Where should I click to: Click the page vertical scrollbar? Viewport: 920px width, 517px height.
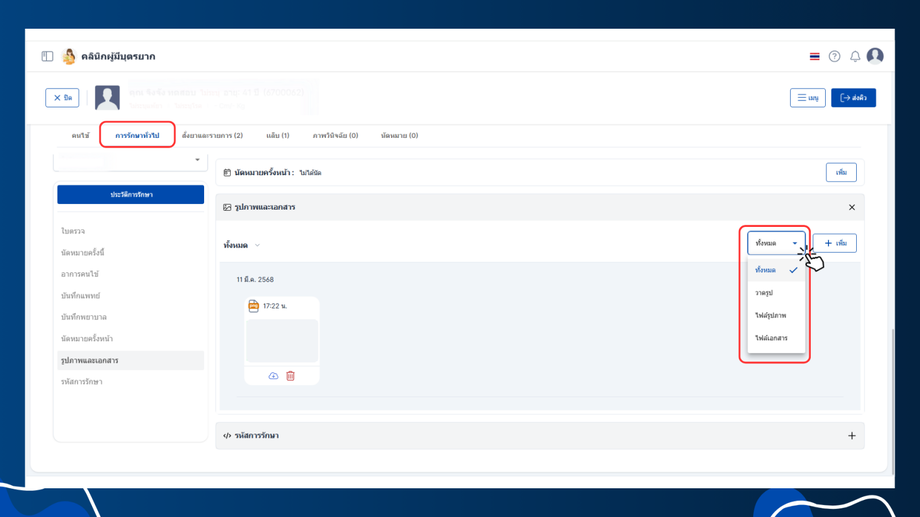tap(892, 401)
